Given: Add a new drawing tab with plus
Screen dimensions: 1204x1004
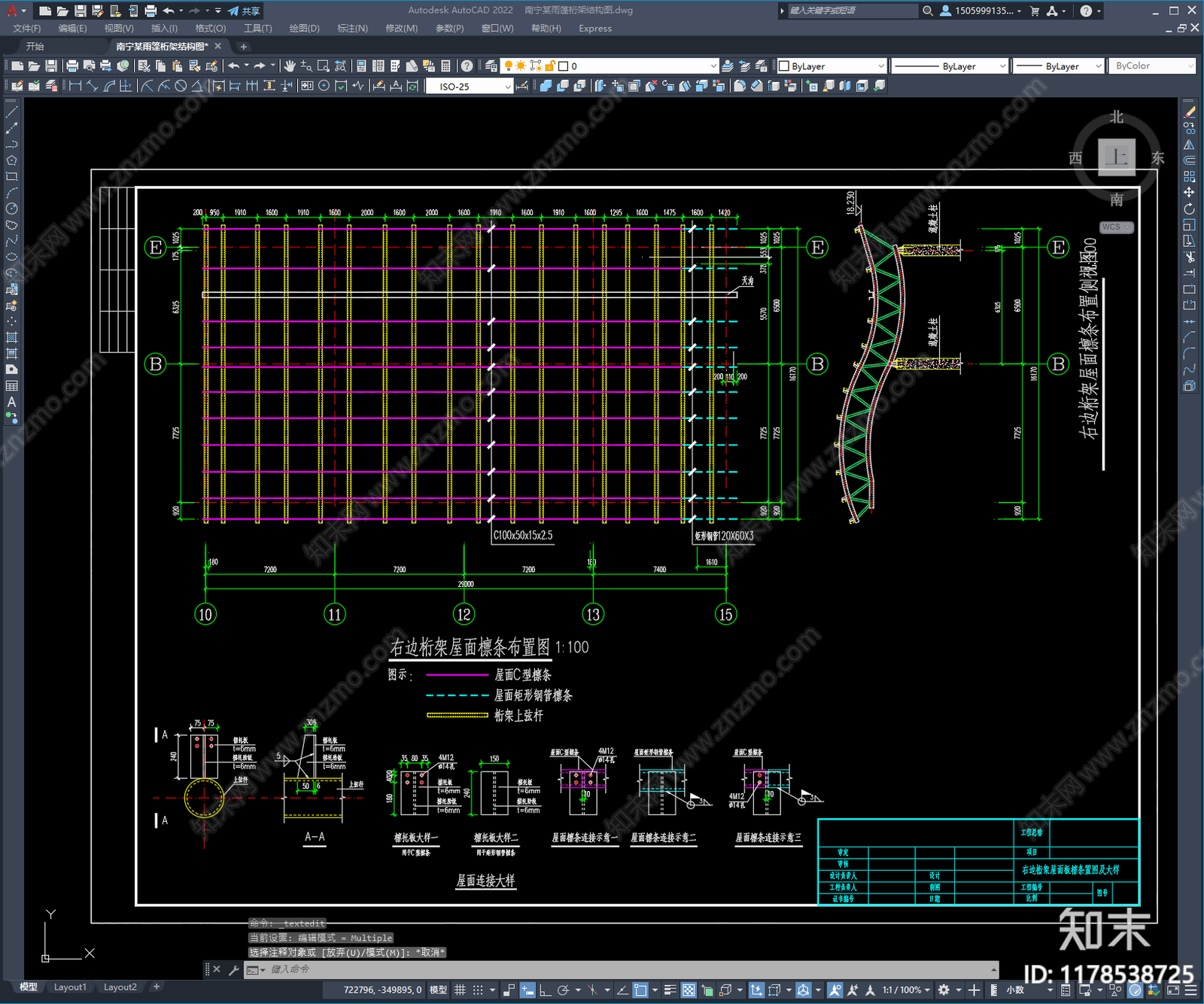Looking at the screenshot, I should 243,47.
